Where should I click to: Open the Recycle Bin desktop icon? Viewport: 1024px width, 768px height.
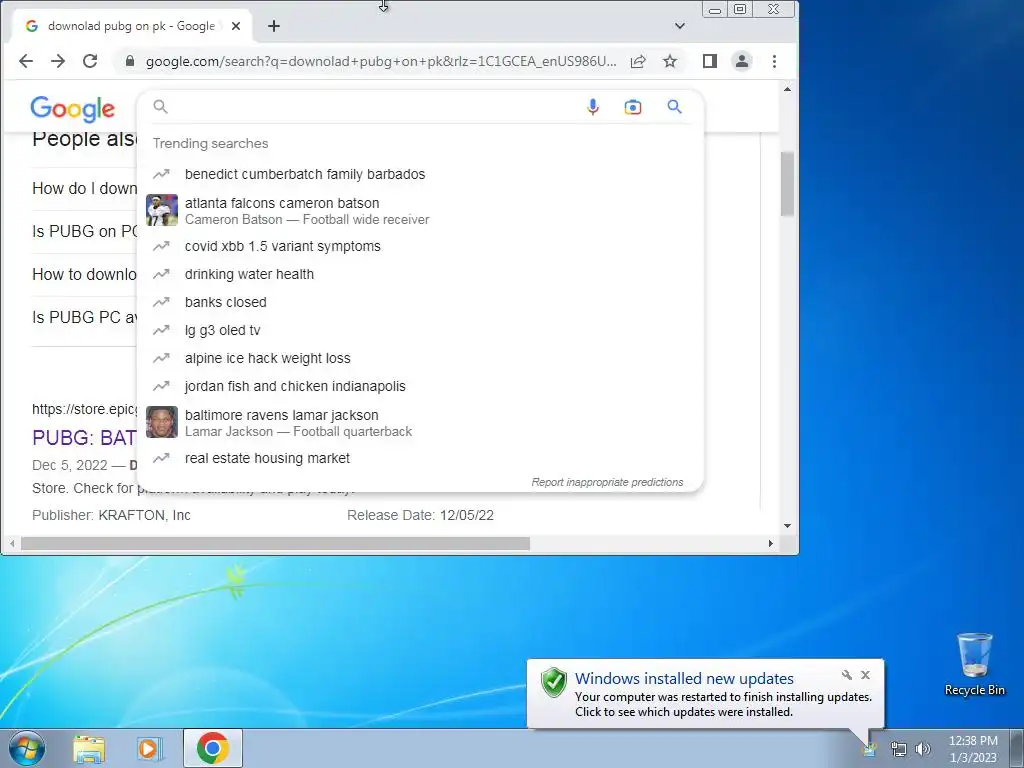click(x=975, y=664)
